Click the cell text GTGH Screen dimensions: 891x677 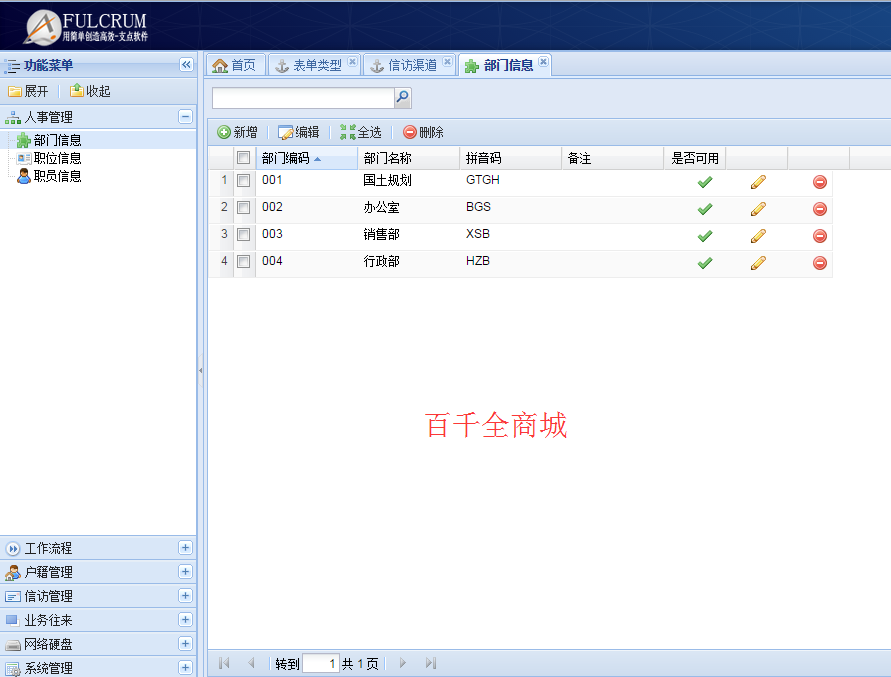pyautogui.click(x=482, y=180)
